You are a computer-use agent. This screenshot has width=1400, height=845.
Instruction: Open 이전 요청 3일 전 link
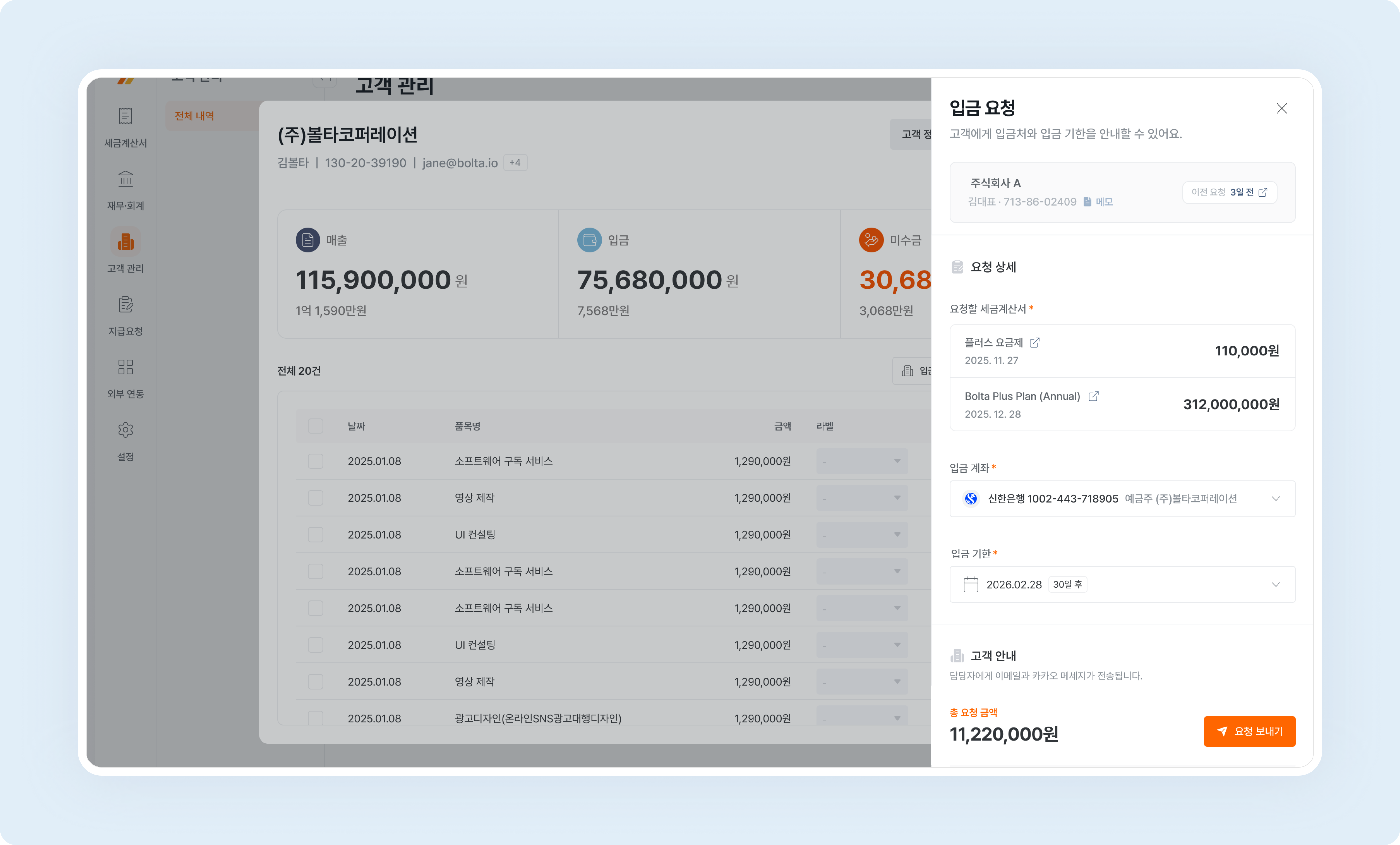[1229, 192]
